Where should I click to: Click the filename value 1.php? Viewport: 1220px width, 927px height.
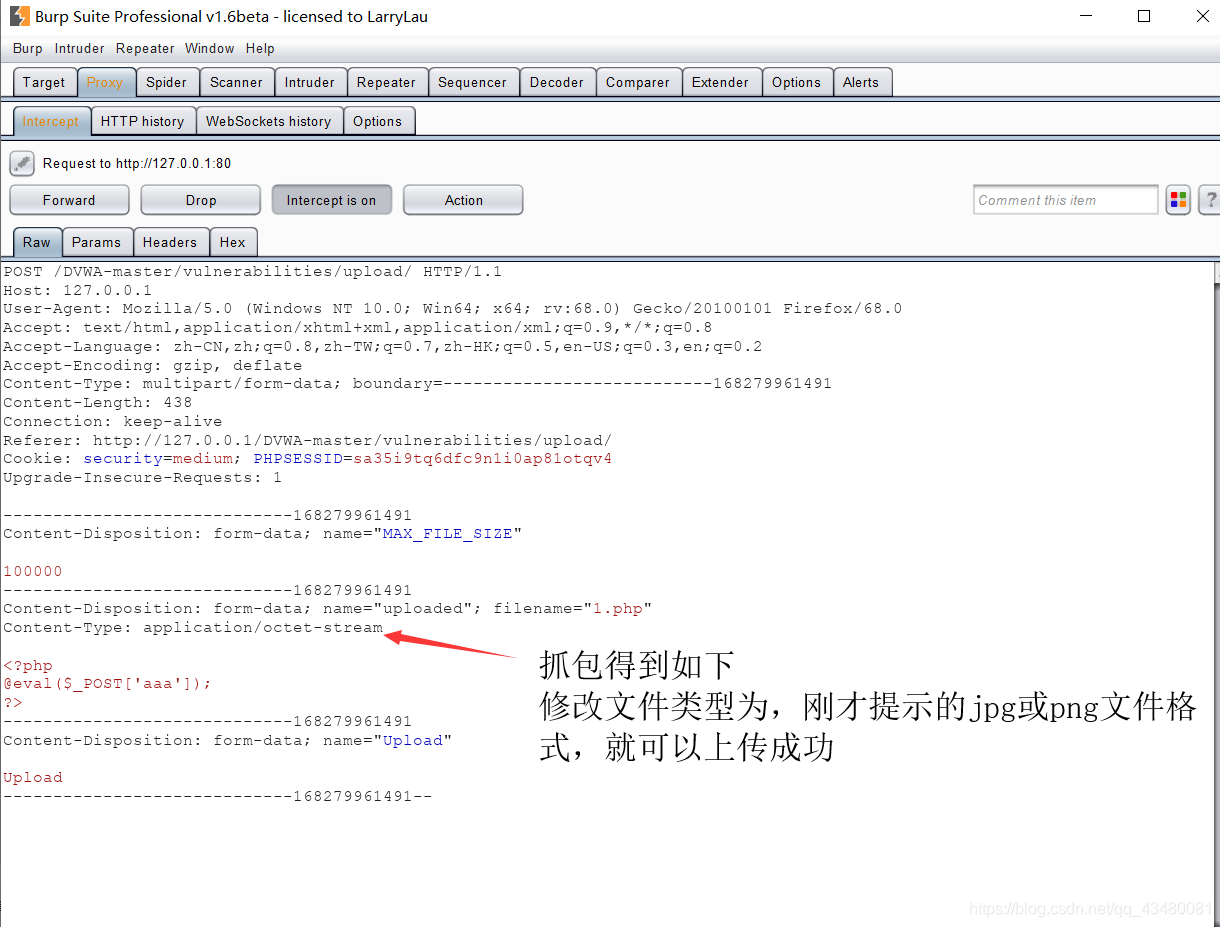(617, 608)
